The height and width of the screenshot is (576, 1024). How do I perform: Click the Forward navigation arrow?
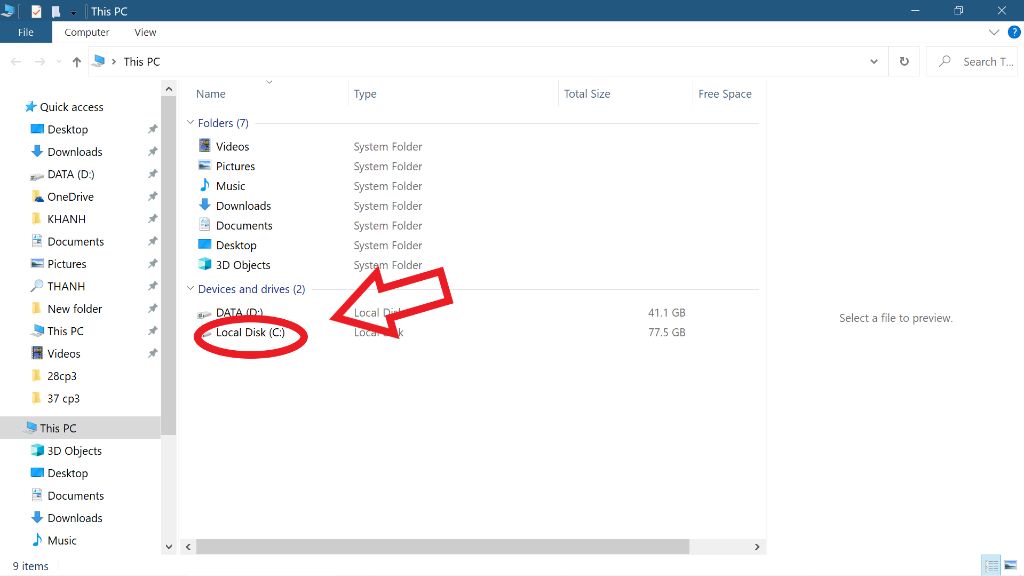pyautogui.click(x=40, y=61)
